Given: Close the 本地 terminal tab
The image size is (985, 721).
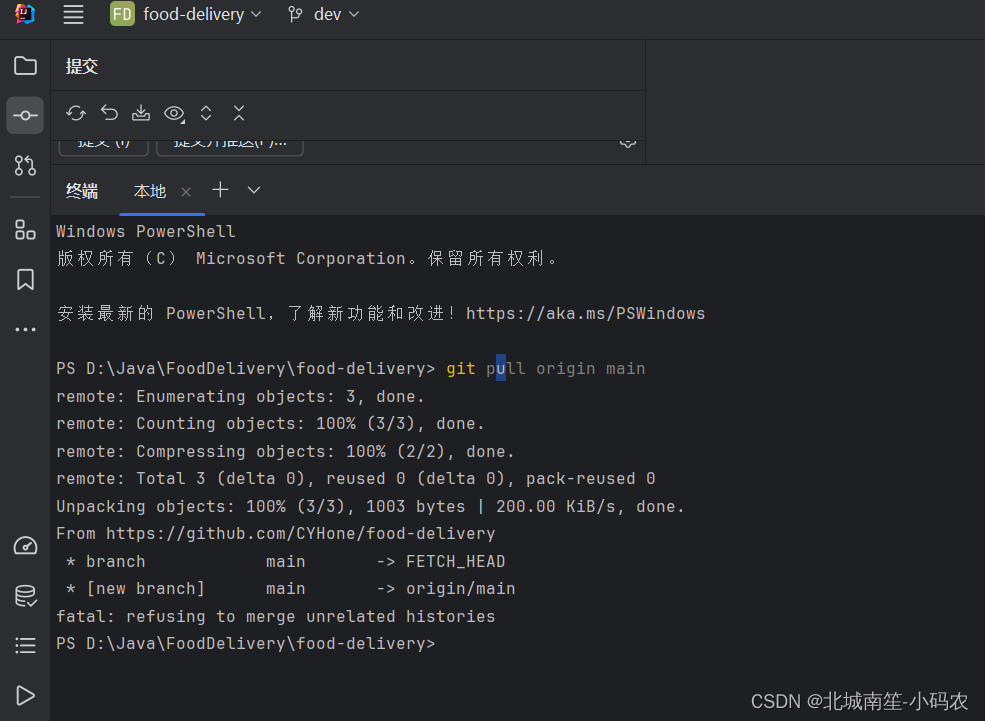Looking at the screenshot, I should [186, 190].
